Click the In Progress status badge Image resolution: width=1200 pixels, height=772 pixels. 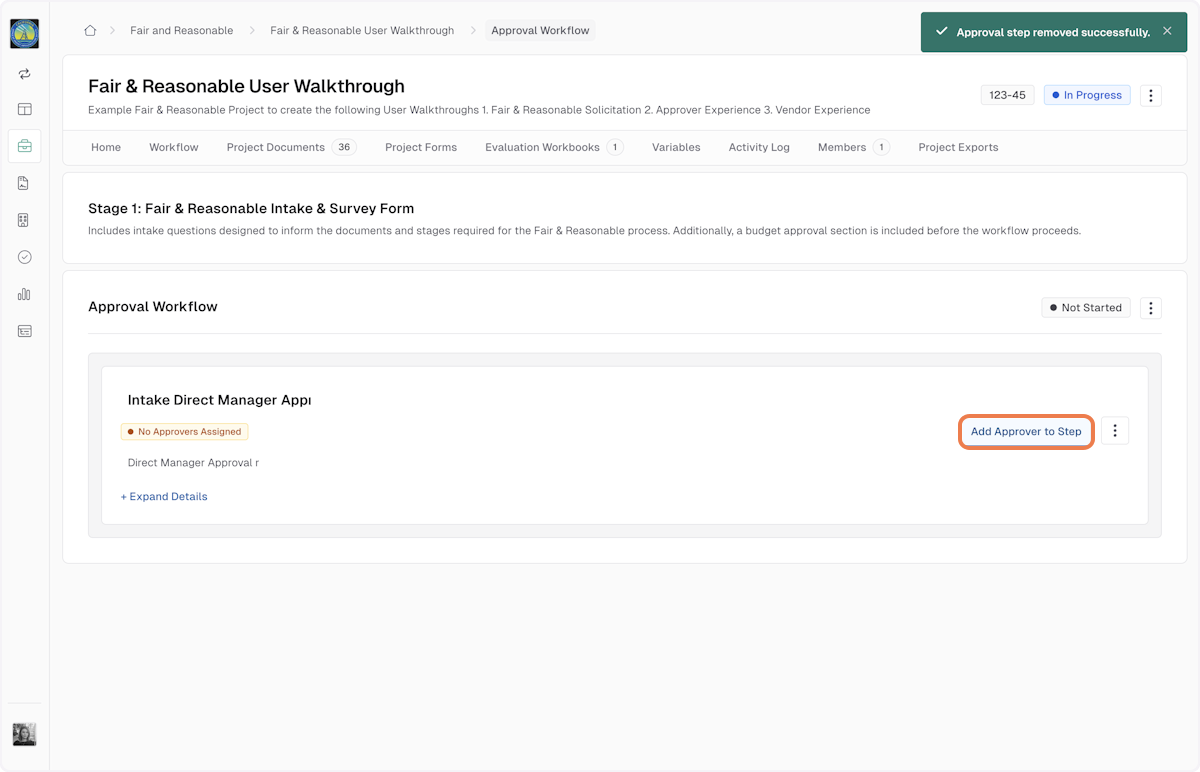pos(1087,96)
